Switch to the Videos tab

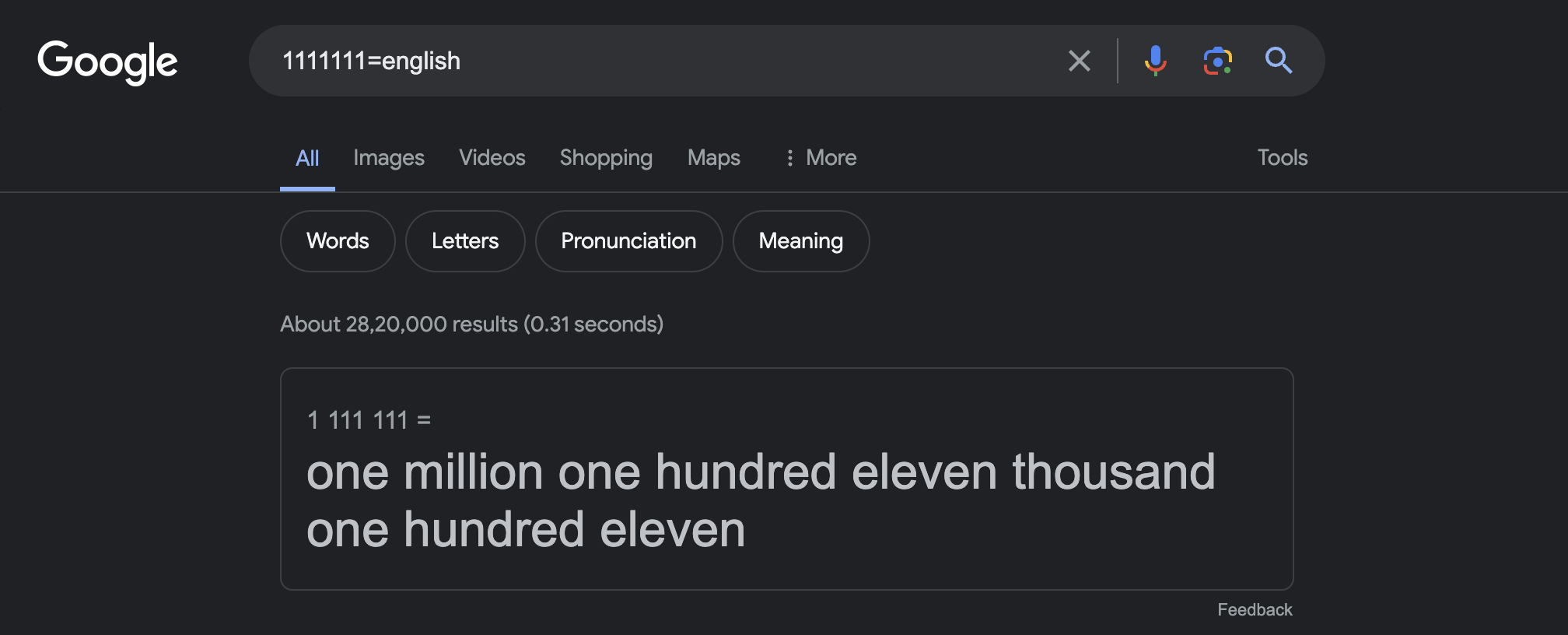click(492, 158)
